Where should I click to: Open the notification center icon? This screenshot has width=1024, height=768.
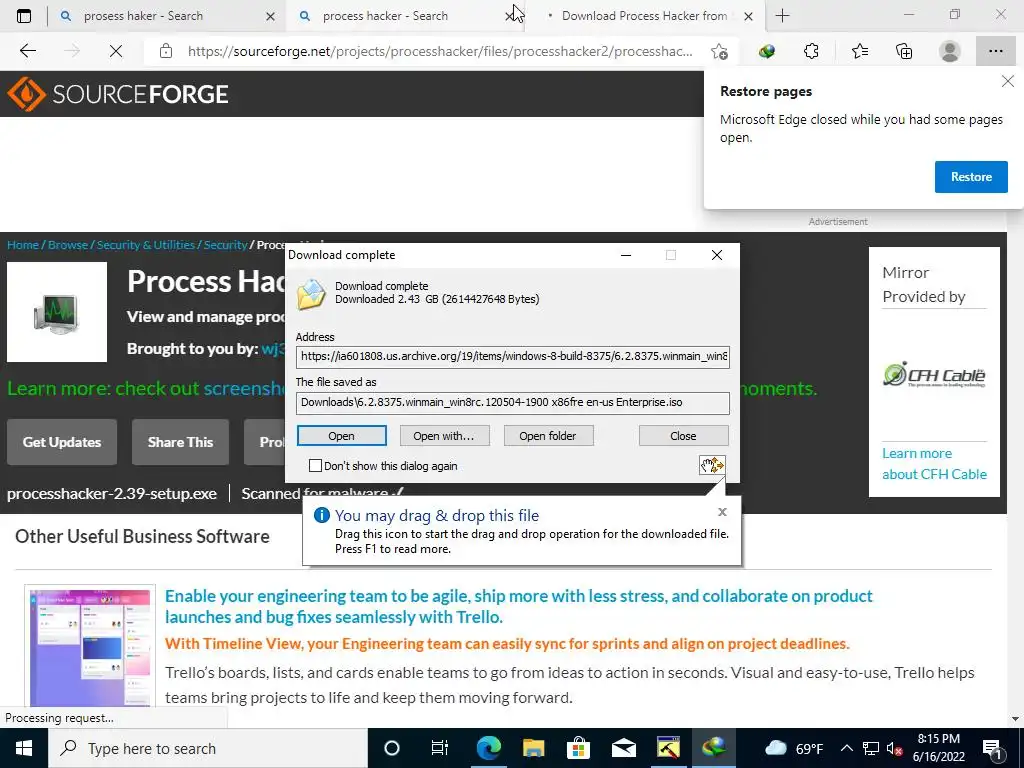992,748
